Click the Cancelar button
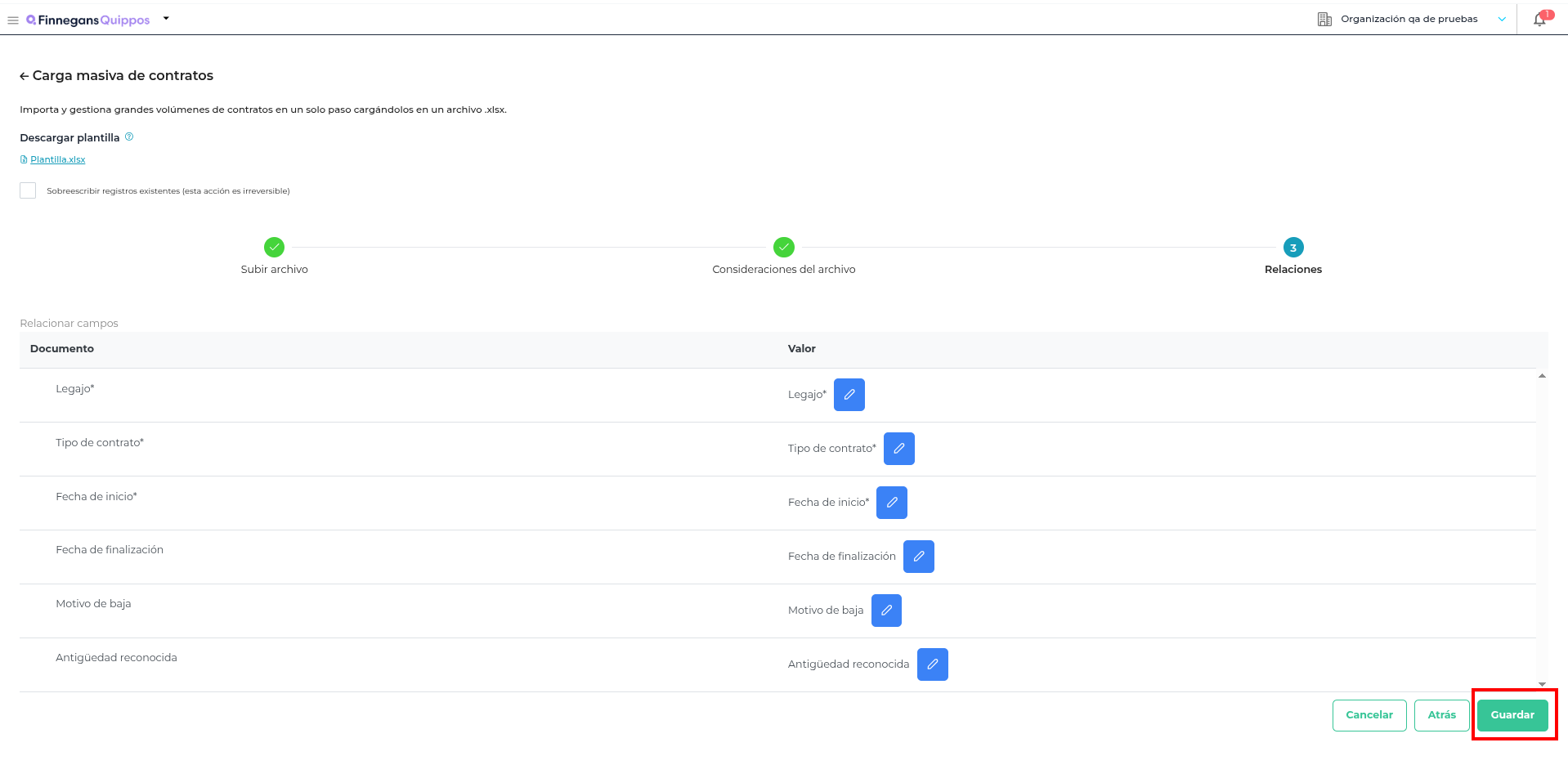 point(1369,715)
